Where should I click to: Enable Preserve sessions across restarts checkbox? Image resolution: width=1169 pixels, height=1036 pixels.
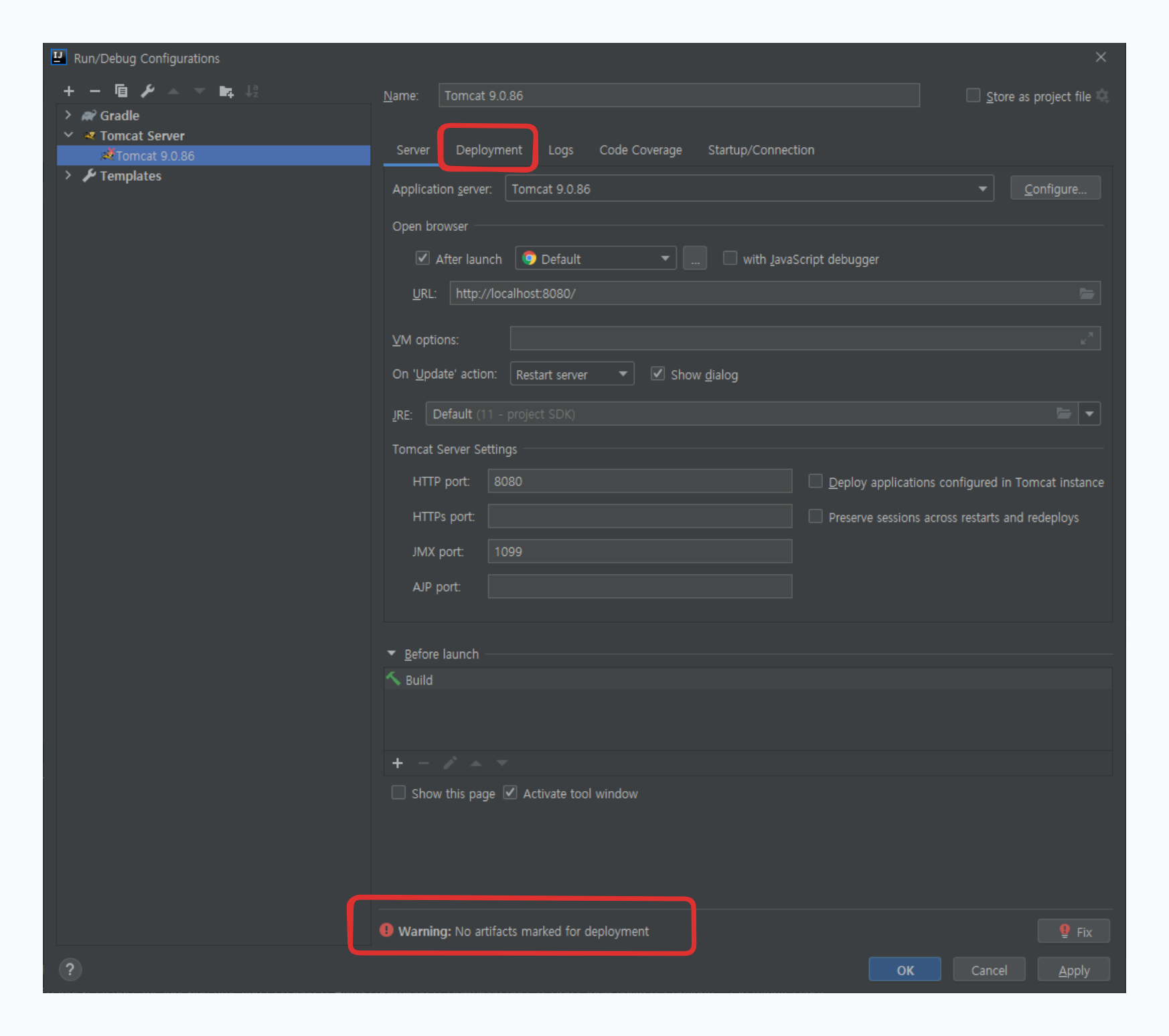815,516
